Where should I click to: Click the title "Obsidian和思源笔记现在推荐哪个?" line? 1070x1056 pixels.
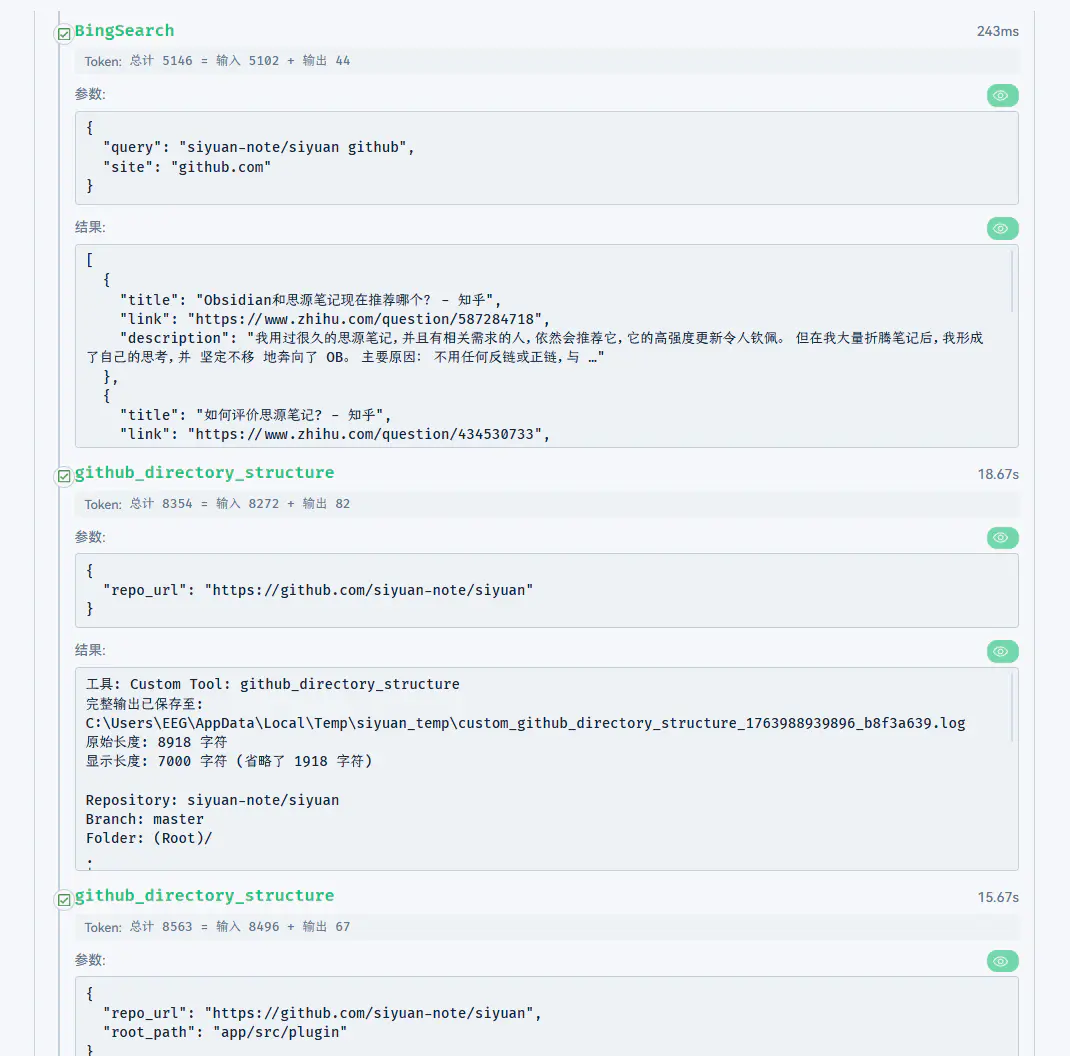tap(310, 300)
